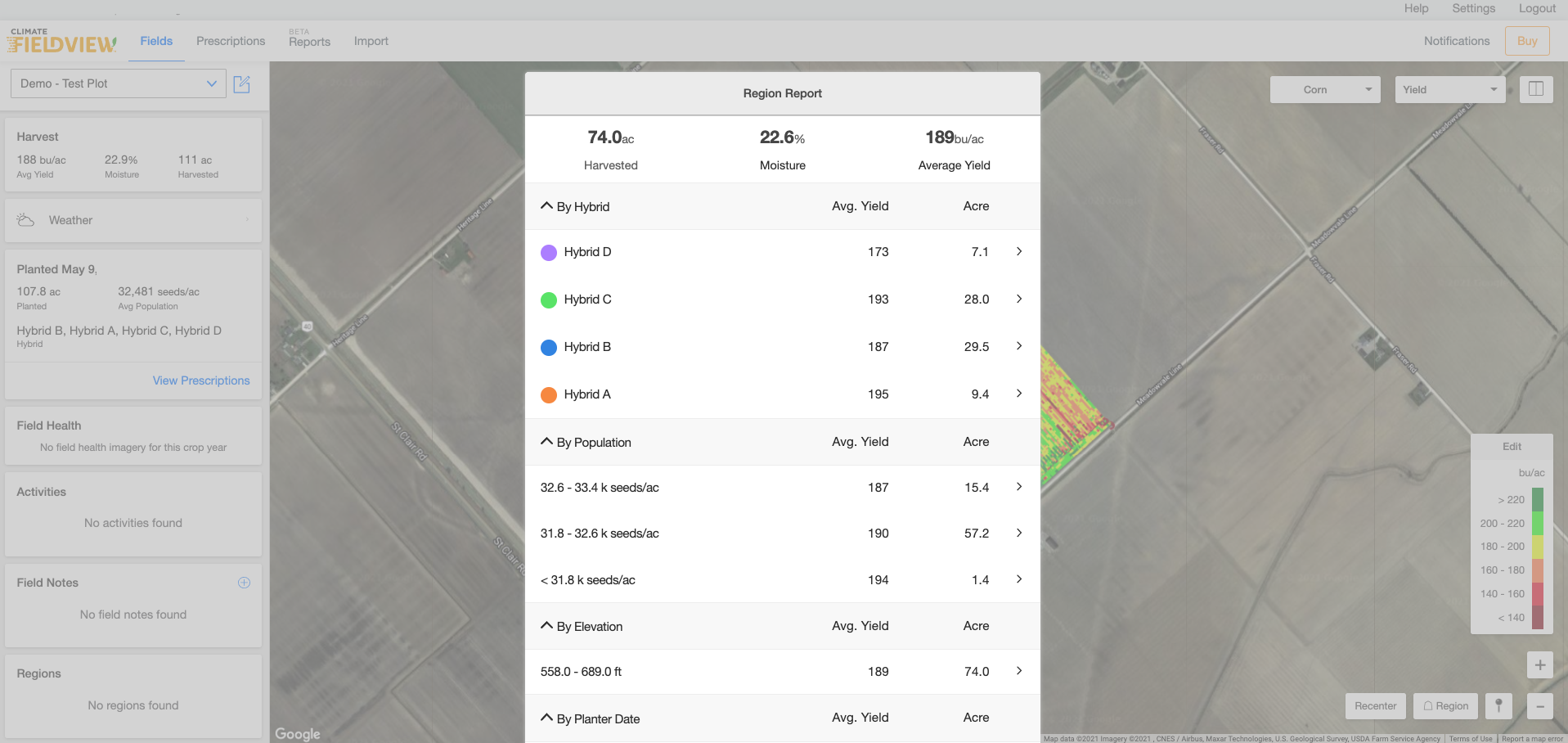Open Hybrid D row details chevron

click(x=1019, y=251)
